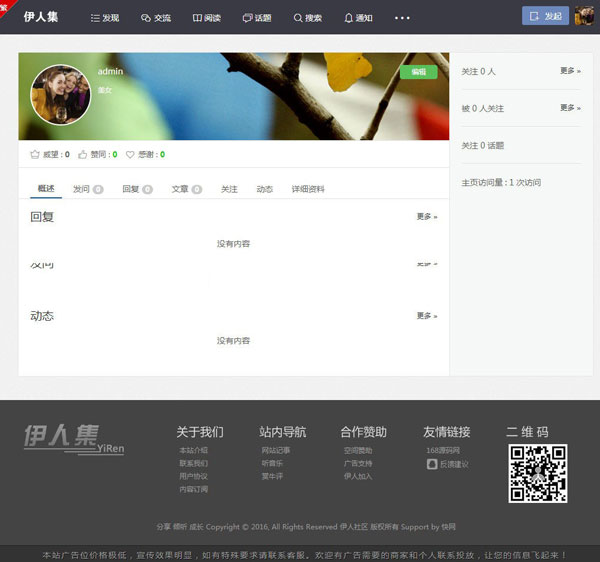Open 168源码网 friendly link
The height and width of the screenshot is (562, 600).
point(443,451)
